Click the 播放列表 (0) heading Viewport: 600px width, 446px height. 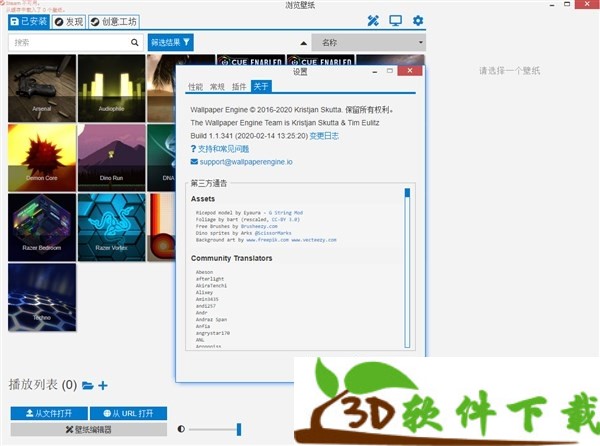pos(43,384)
